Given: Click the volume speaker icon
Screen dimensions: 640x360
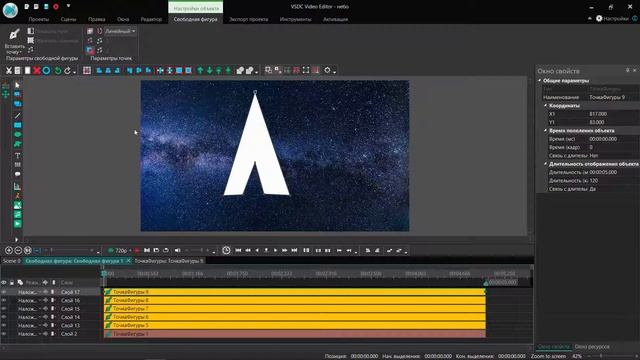Looking at the screenshot, I should coord(178,250).
